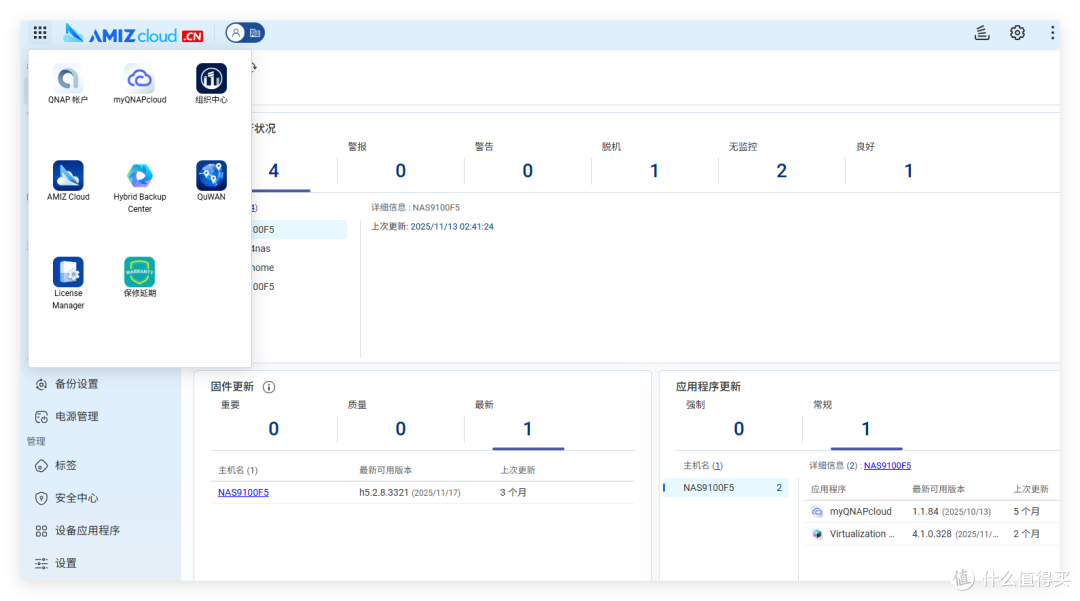Image resolution: width=1080 pixels, height=601 pixels.
Task: Click '3 个月' in firmware table
Action: tap(513, 492)
